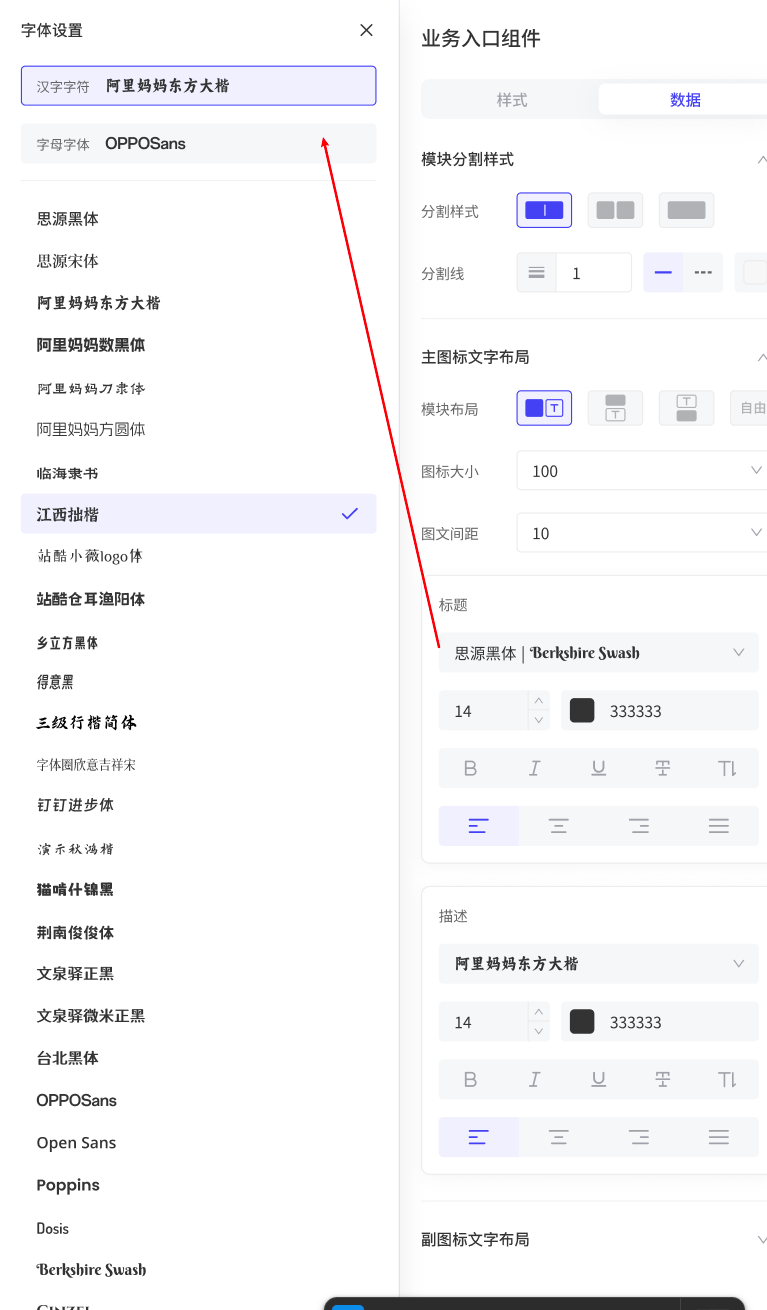767x1310 pixels.
Task: Select text-top icon-bottom 模块布局
Action: [x=686, y=408]
